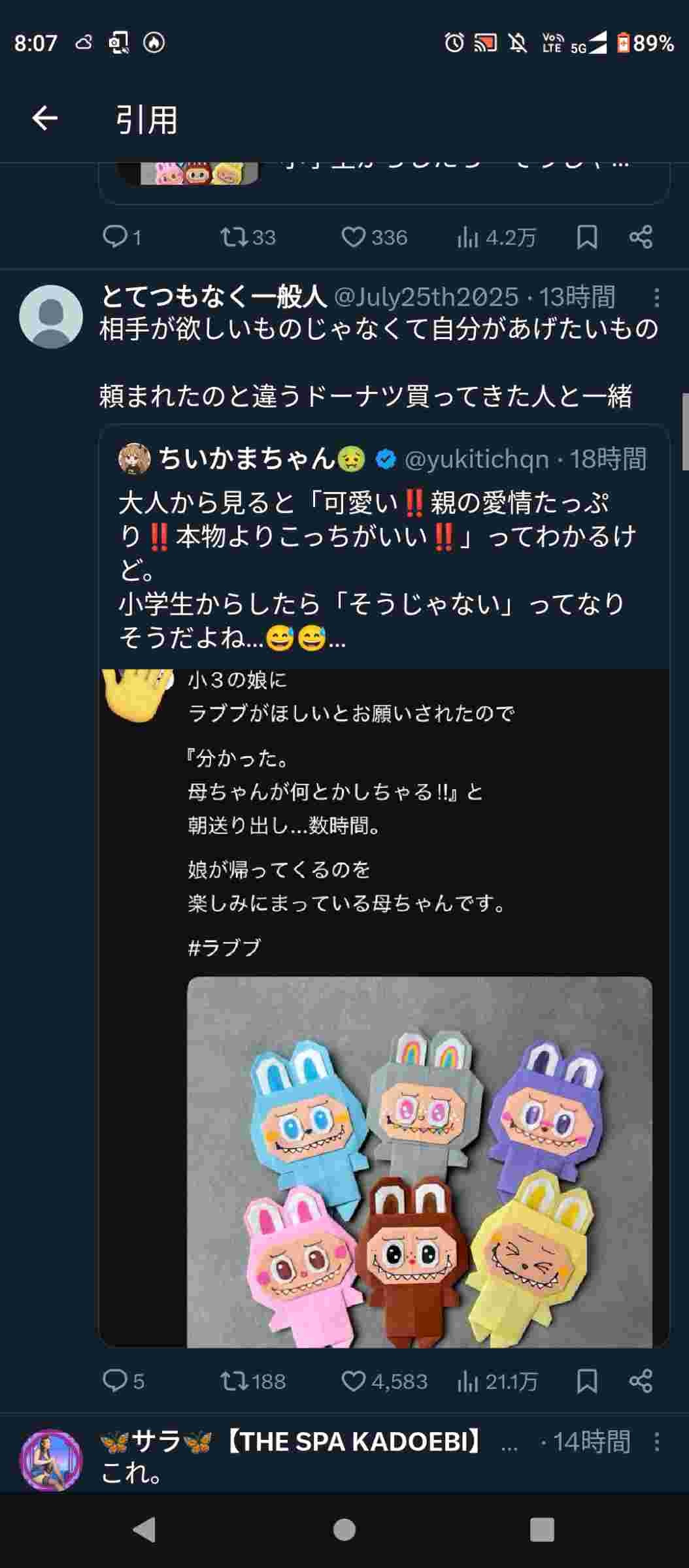Tap the back arrow beside 引用
The image size is (689, 1568).
coord(45,119)
